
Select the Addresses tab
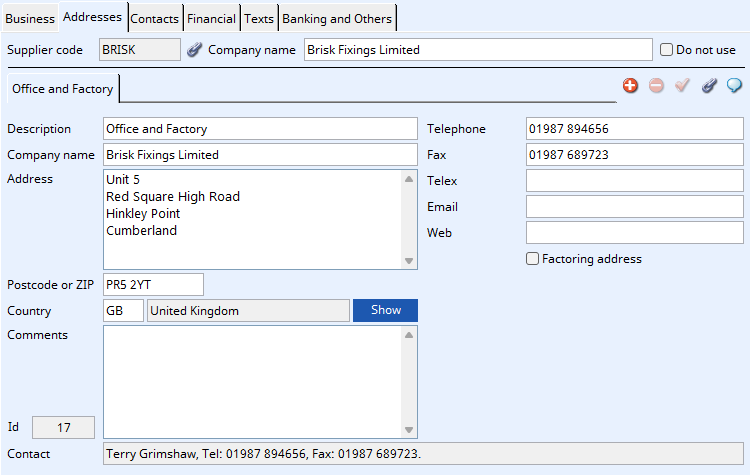coord(93,17)
